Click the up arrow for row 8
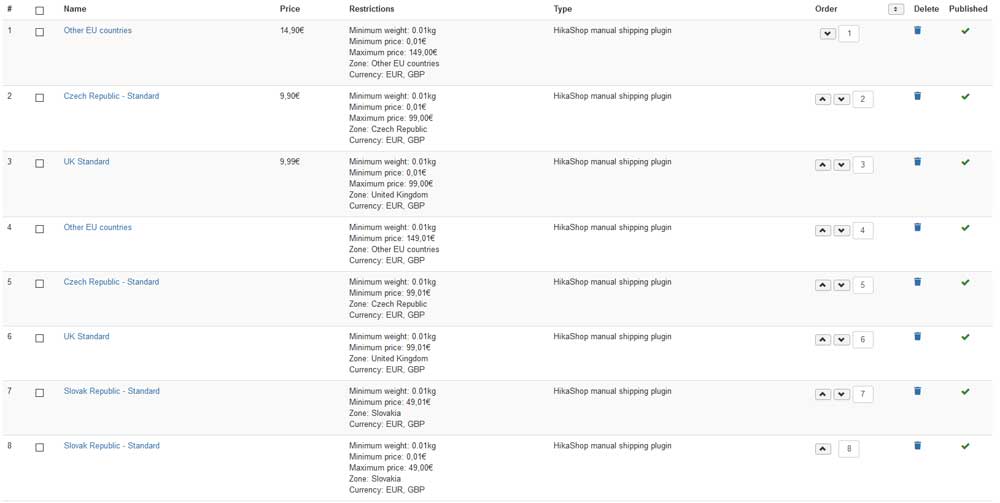 tap(823, 449)
